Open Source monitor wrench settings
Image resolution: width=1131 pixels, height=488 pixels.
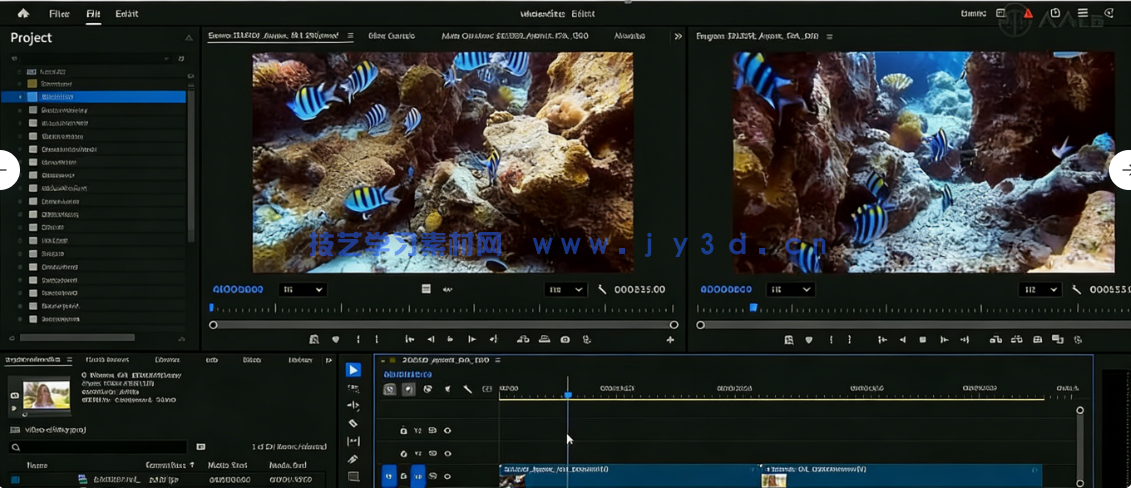click(603, 290)
